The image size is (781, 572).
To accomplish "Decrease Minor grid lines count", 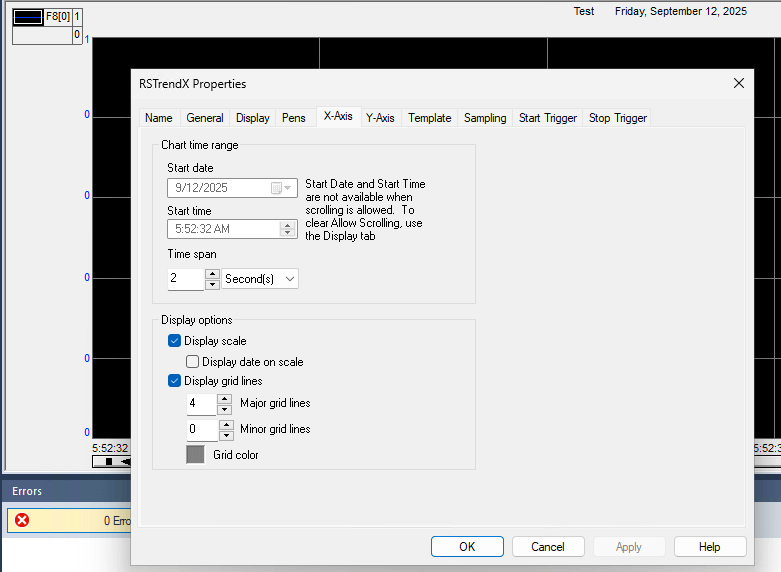I will 224,436.
